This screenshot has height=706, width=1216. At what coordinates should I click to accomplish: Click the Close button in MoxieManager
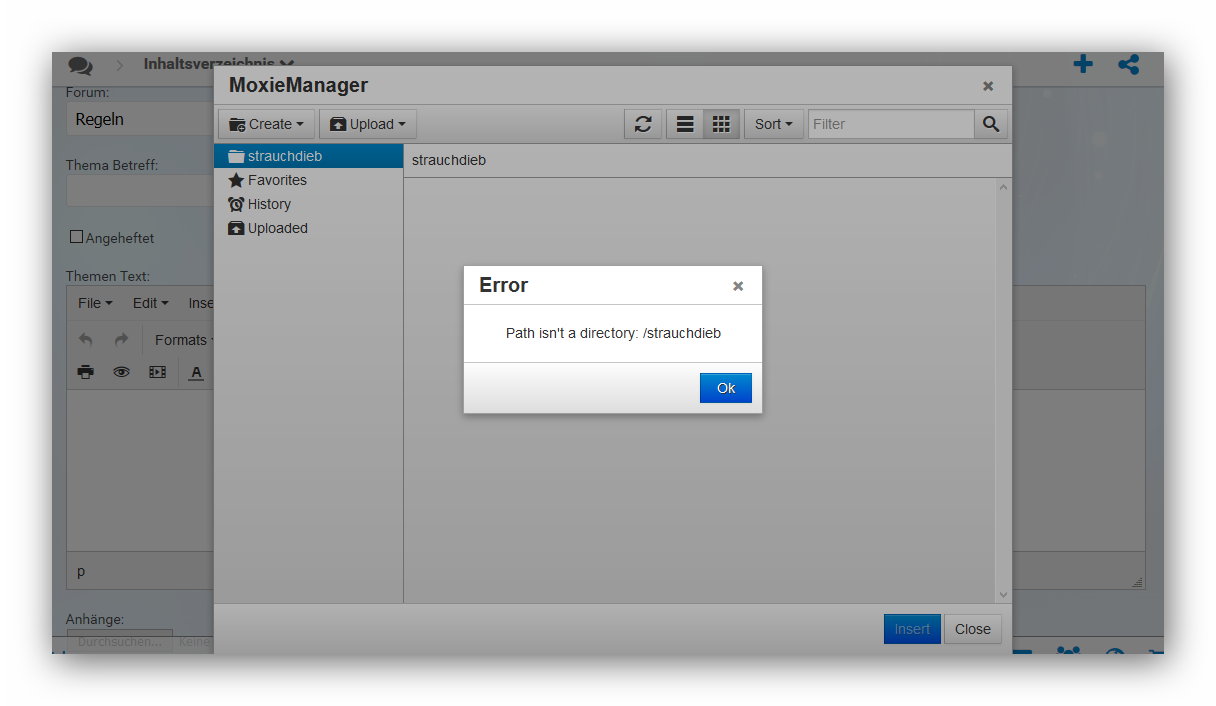tap(972, 629)
